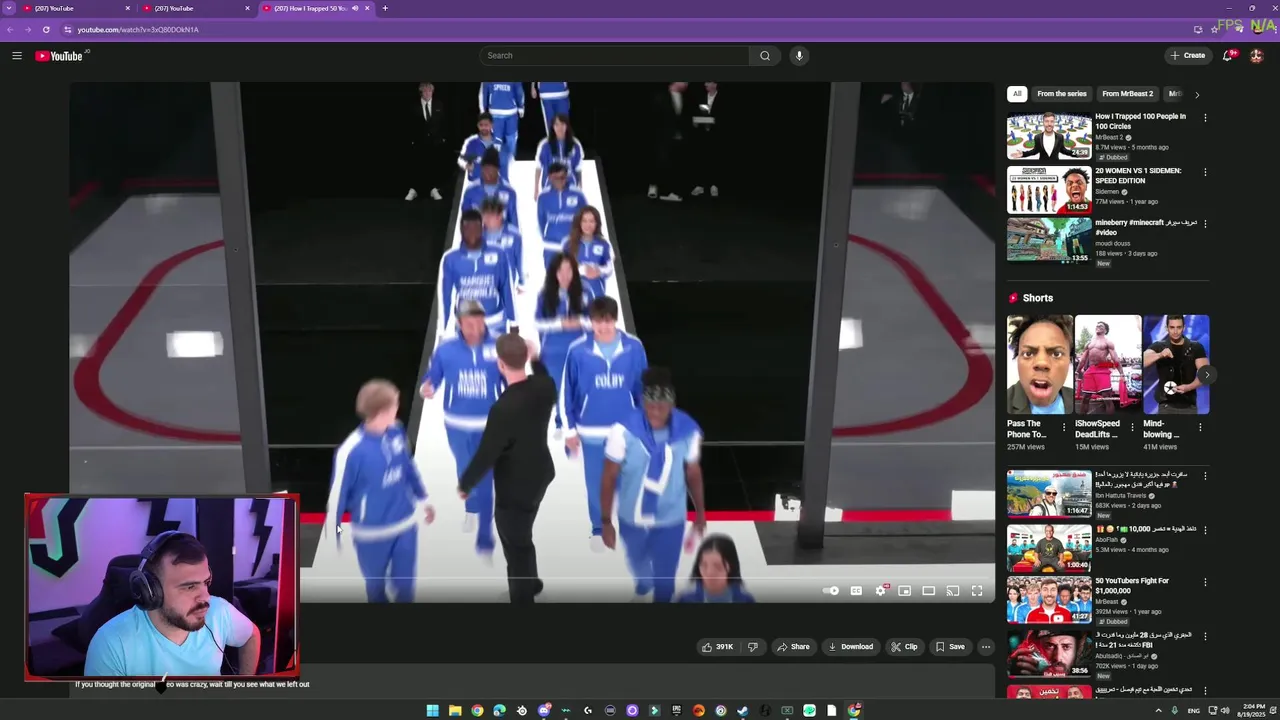Open options for Pass The Phone short
This screenshot has height=720, width=1280.
1064,427
